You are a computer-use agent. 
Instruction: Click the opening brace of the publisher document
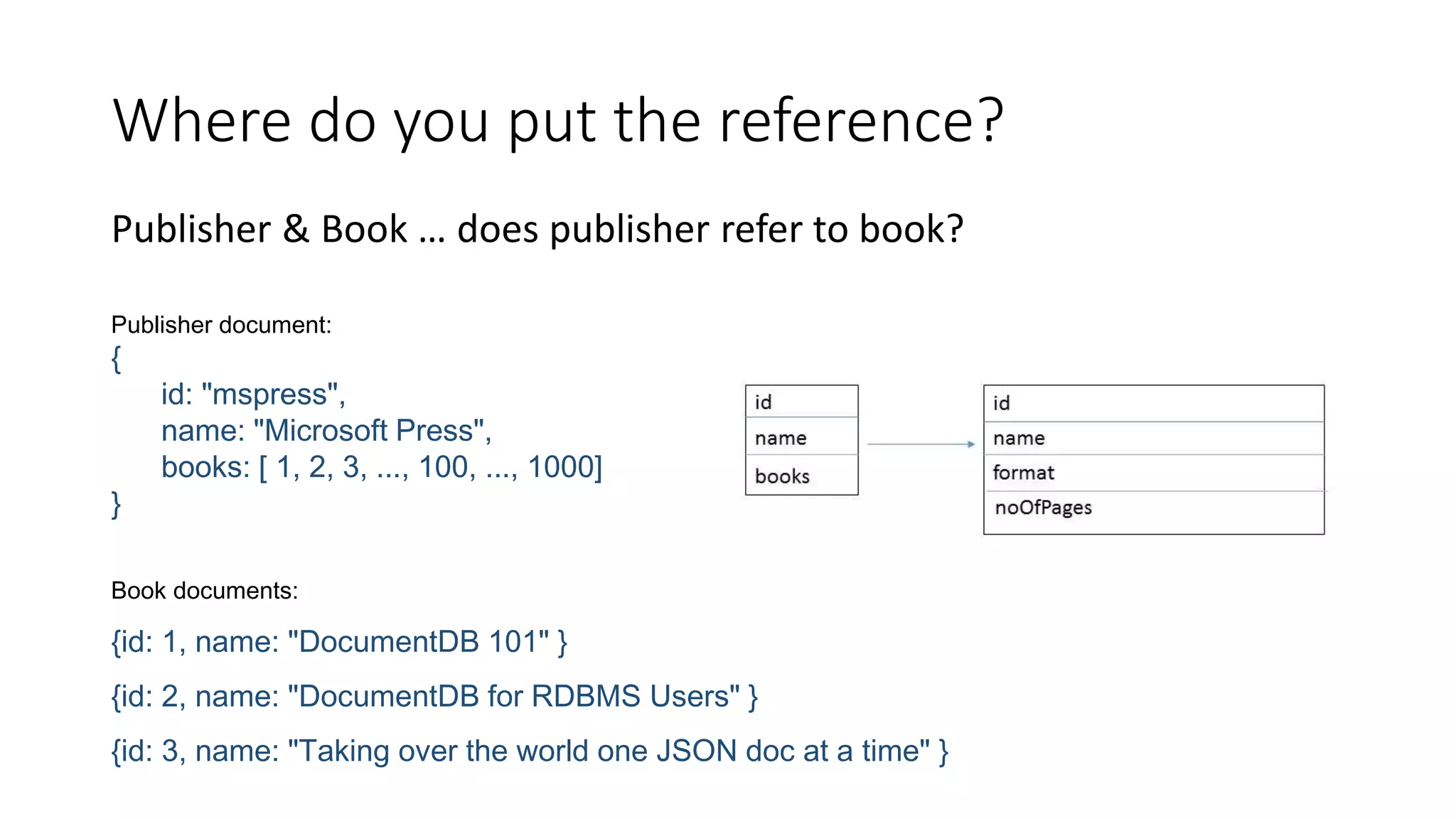(117, 358)
